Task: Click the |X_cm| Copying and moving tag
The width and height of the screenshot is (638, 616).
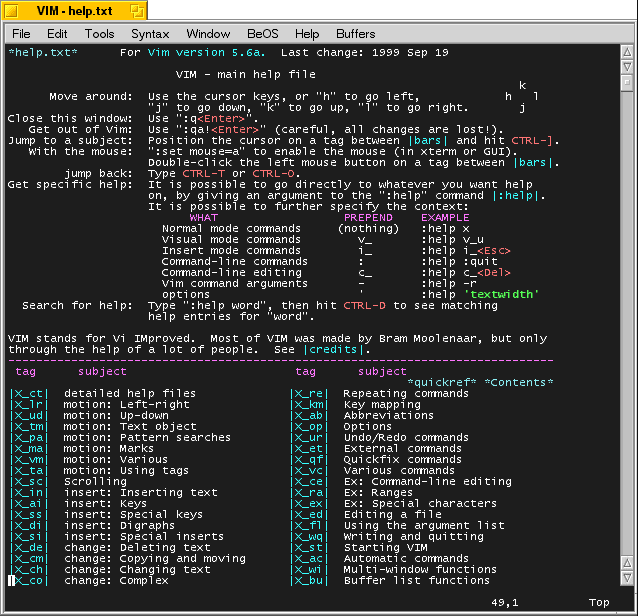Action: [x=29, y=558]
